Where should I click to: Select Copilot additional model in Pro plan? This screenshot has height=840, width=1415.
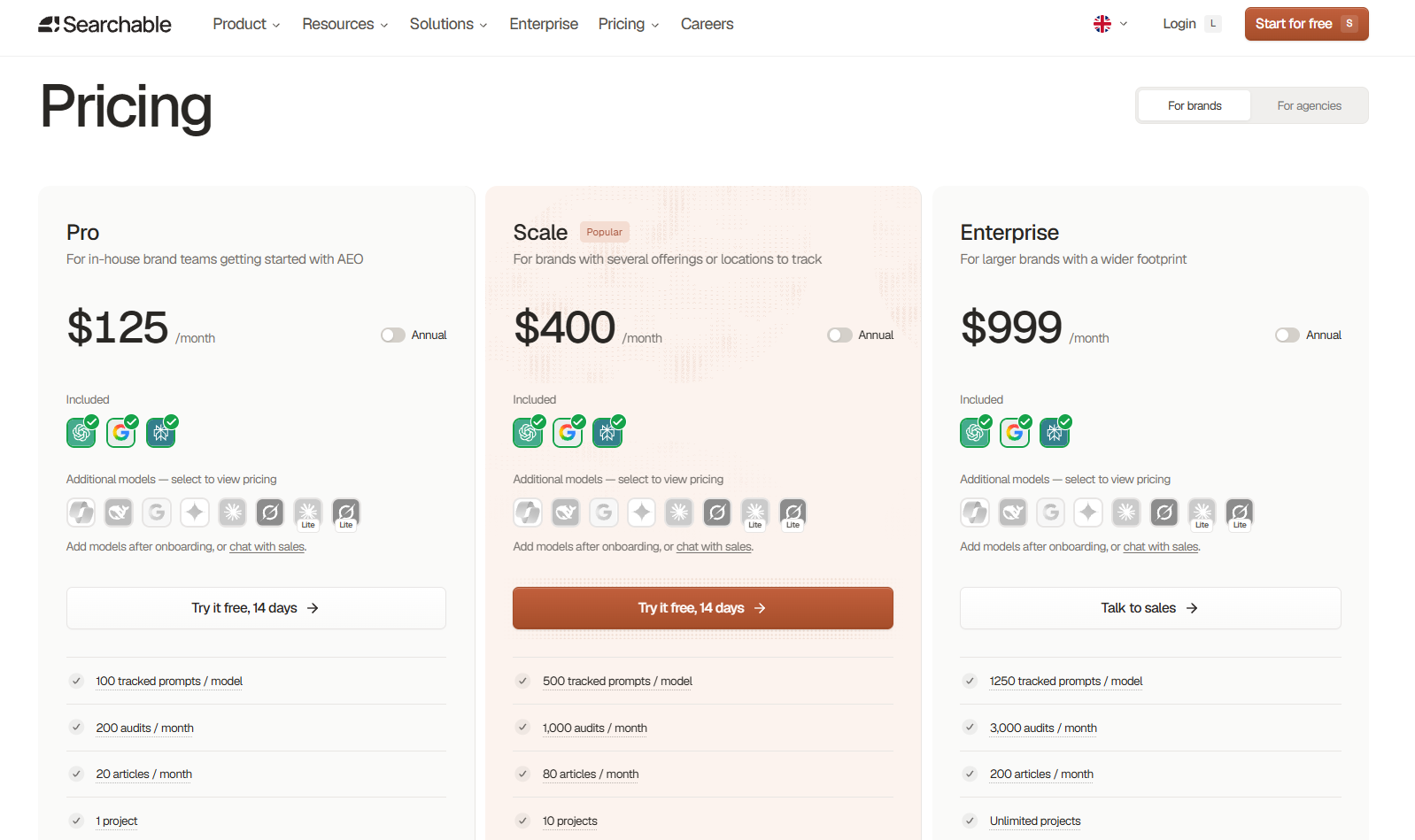[81, 512]
